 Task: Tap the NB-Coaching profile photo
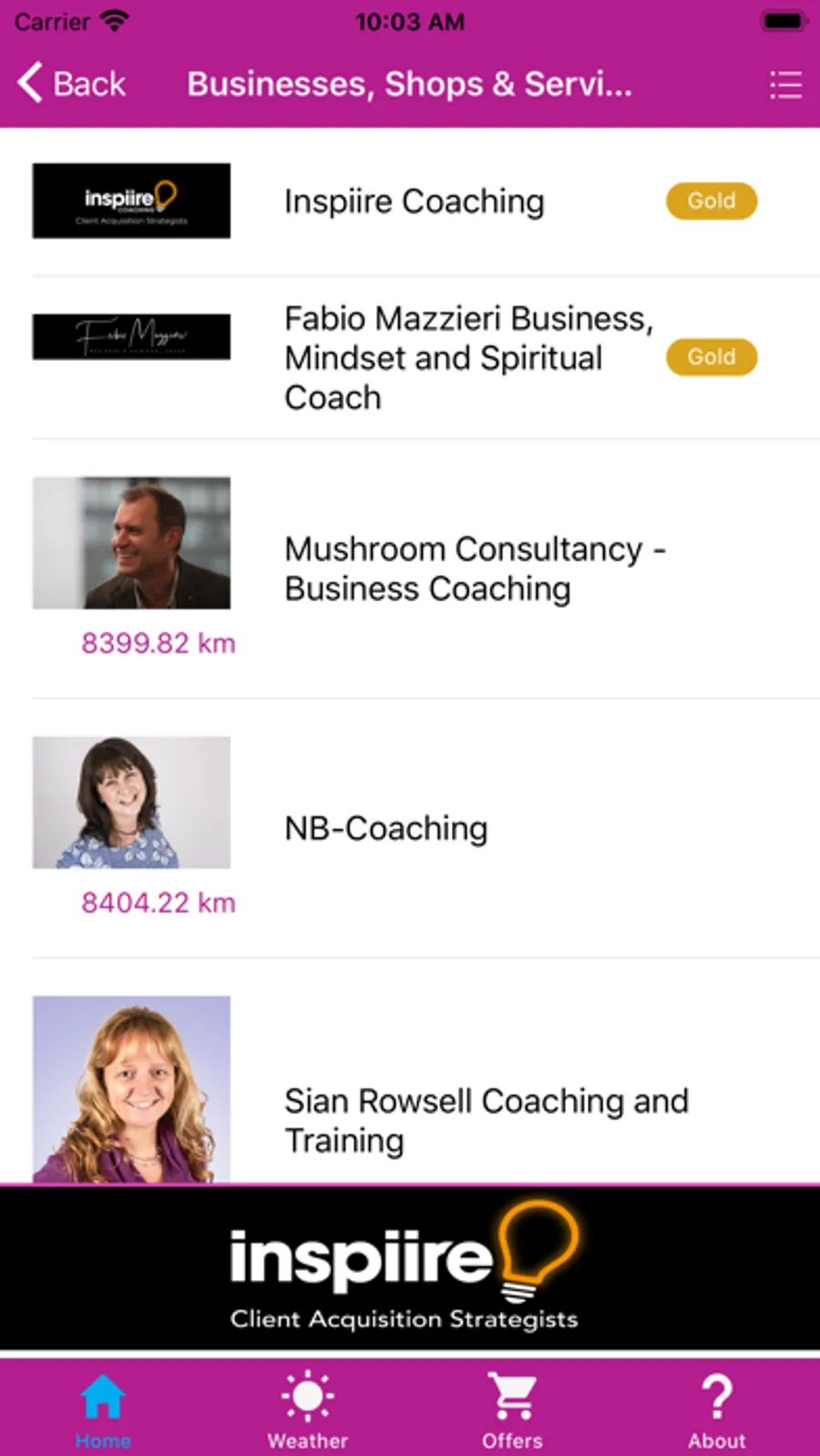coord(131,802)
